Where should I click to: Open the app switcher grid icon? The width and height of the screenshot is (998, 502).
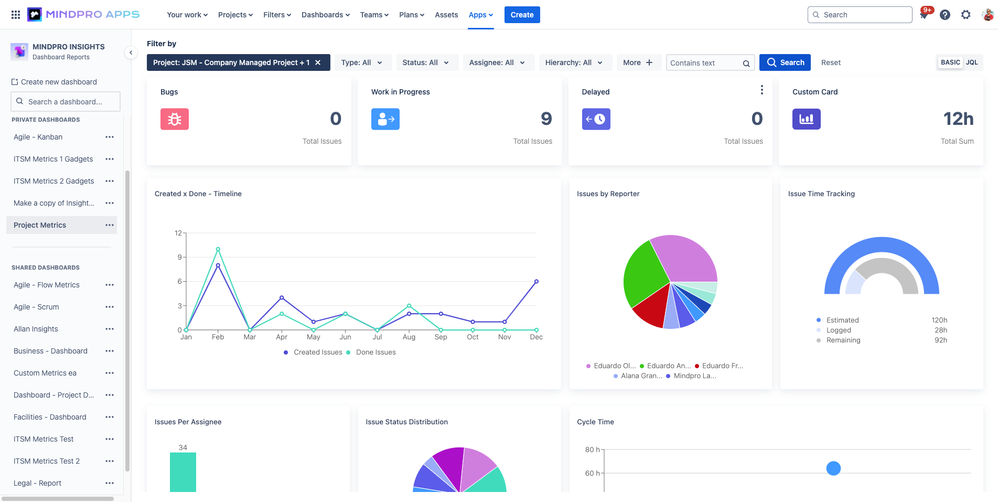[16, 15]
